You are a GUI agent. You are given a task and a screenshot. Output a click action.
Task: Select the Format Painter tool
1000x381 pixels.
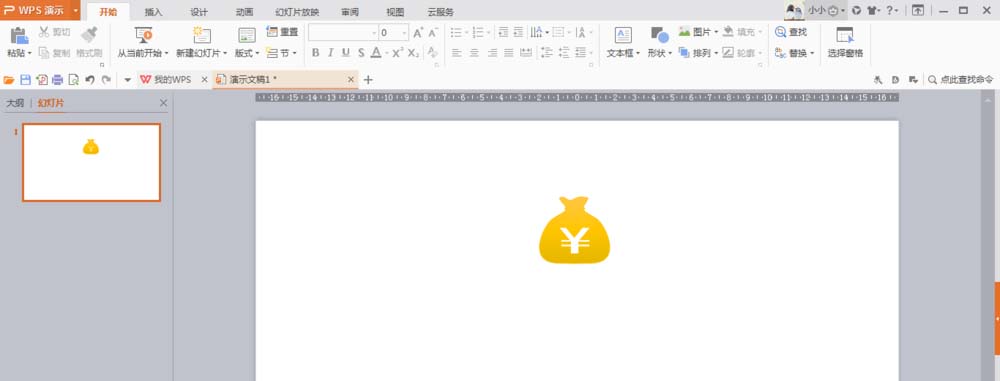89,35
